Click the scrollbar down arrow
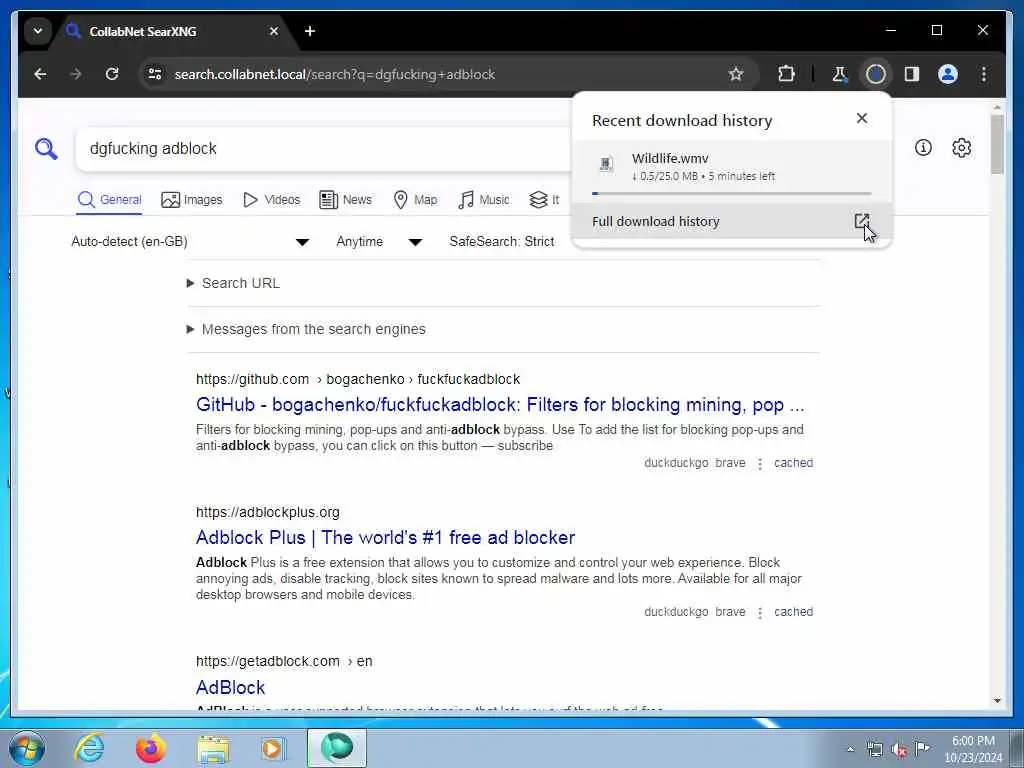1024x768 pixels. click(997, 701)
